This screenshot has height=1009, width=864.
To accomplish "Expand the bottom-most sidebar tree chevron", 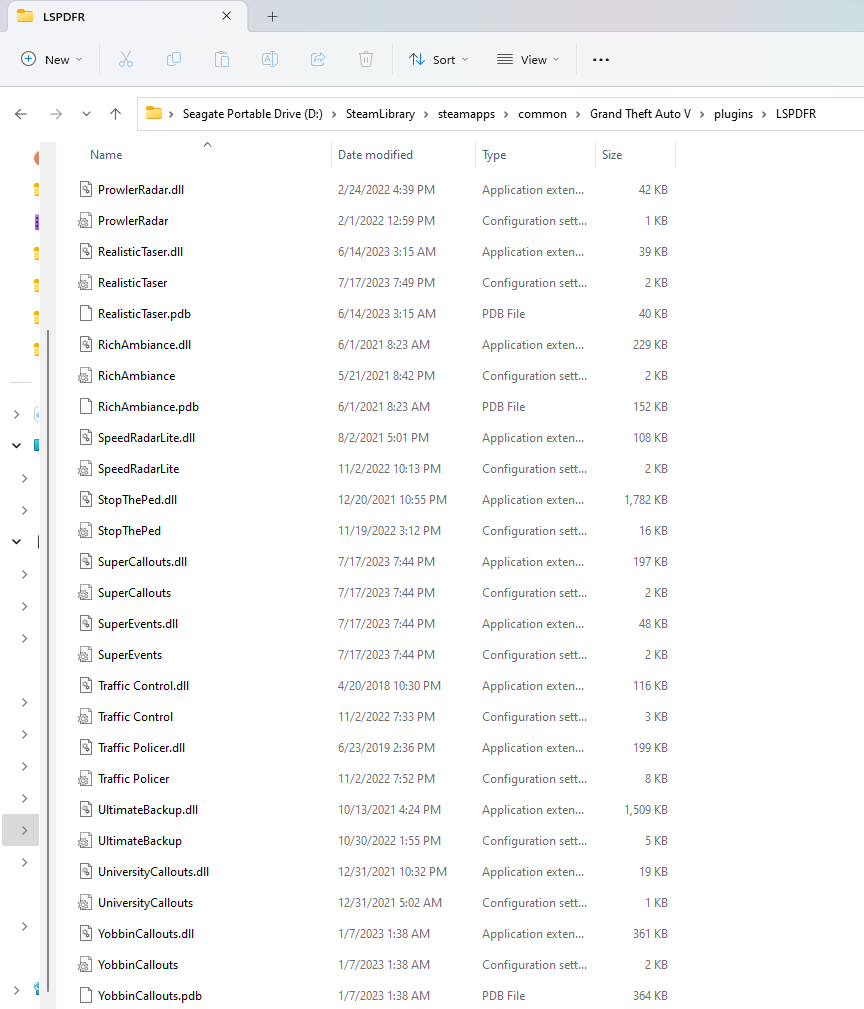I will tap(17, 990).
